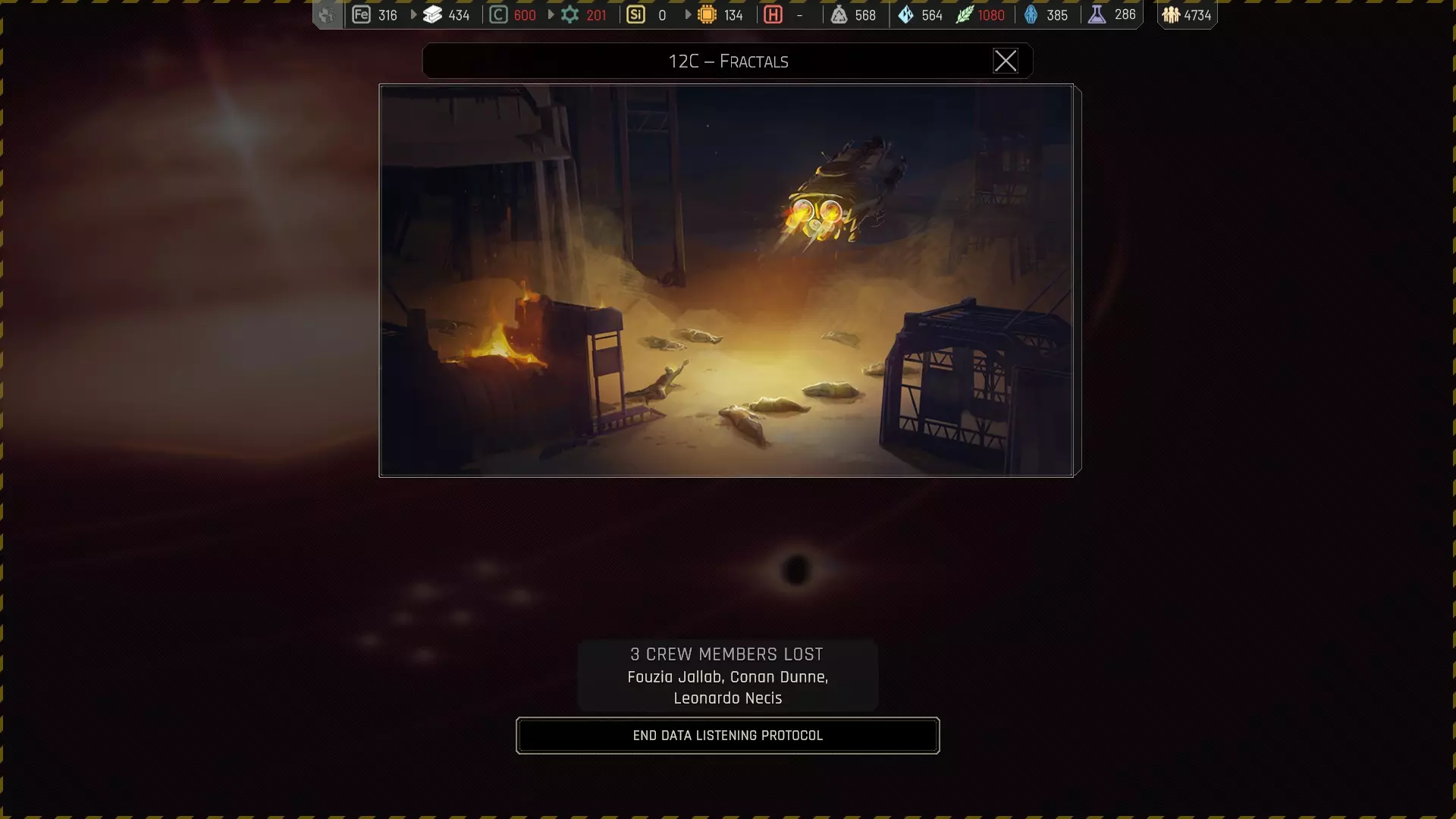Click the crash site event illustration
This screenshot has width=1456, height=819.
[726, 281]
